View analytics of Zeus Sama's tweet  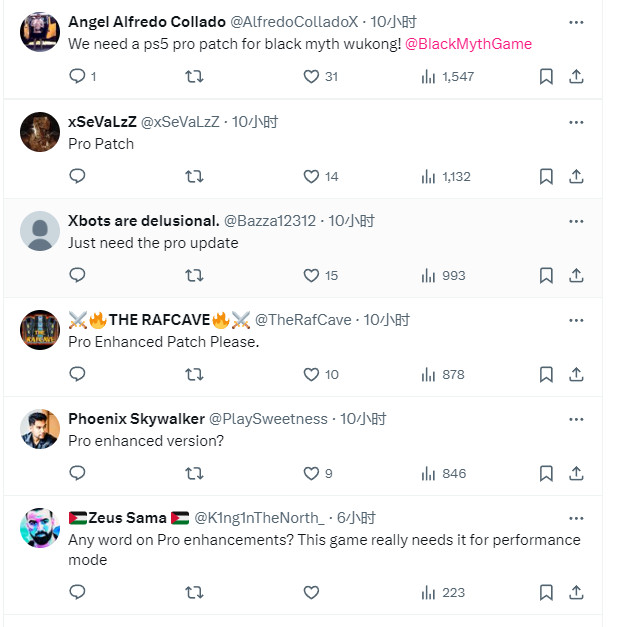click(429, 592)
